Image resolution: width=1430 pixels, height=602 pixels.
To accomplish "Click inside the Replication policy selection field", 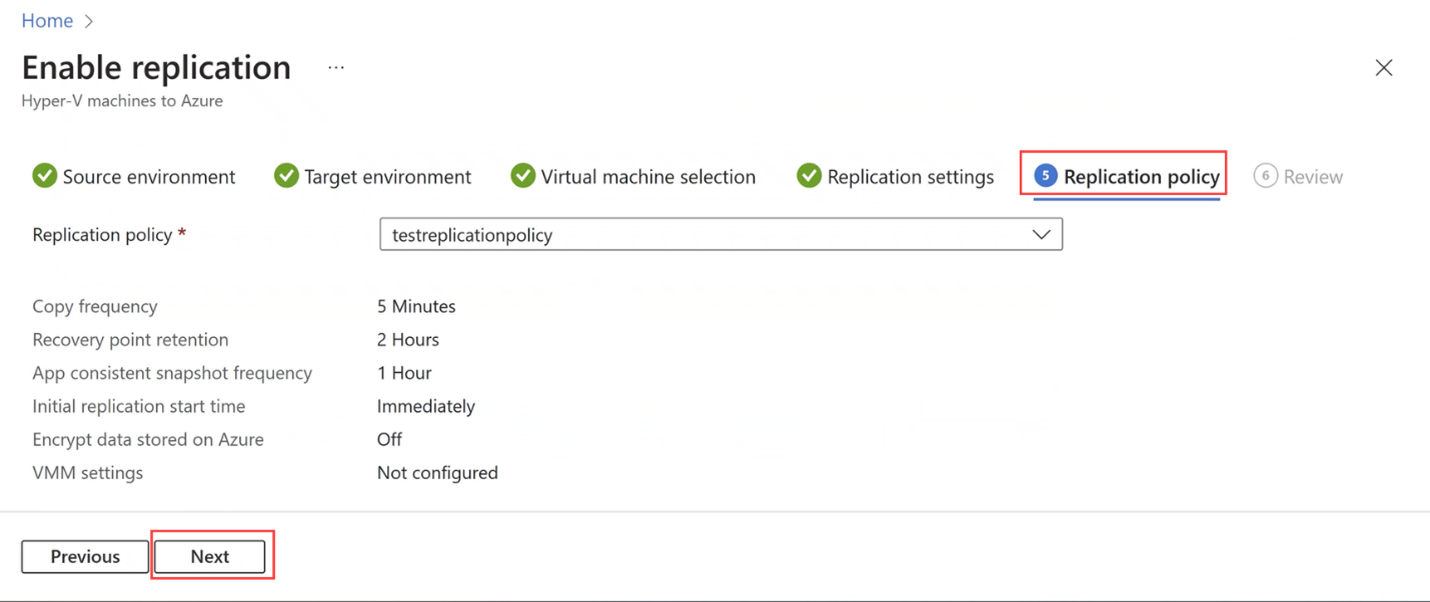I will [700, 234].
